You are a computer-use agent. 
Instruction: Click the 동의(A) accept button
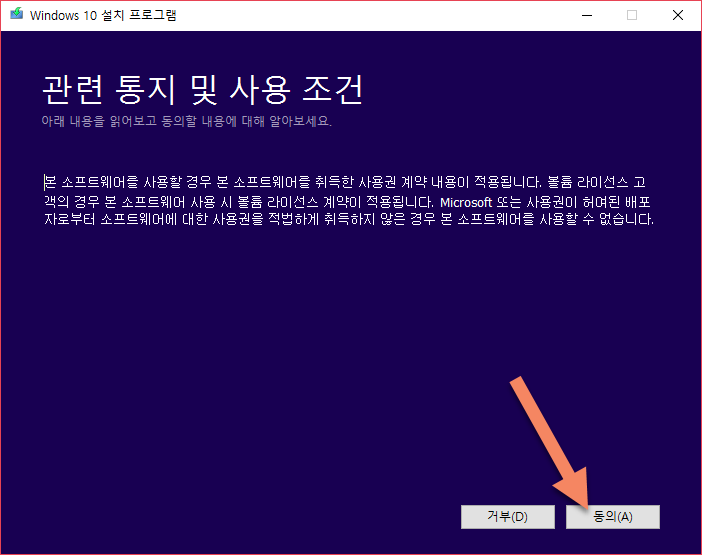click(612, 517)
